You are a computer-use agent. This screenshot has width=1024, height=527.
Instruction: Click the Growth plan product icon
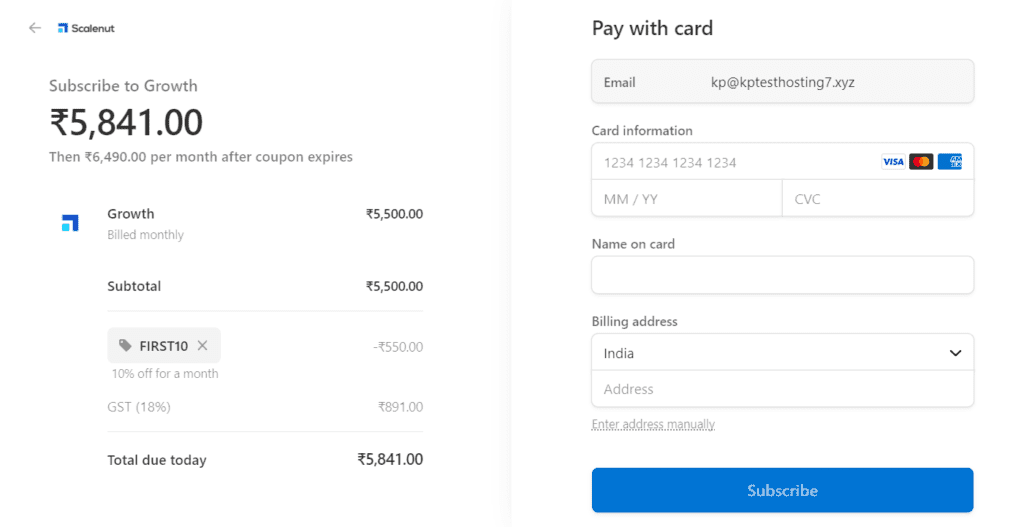click(69, 223)
